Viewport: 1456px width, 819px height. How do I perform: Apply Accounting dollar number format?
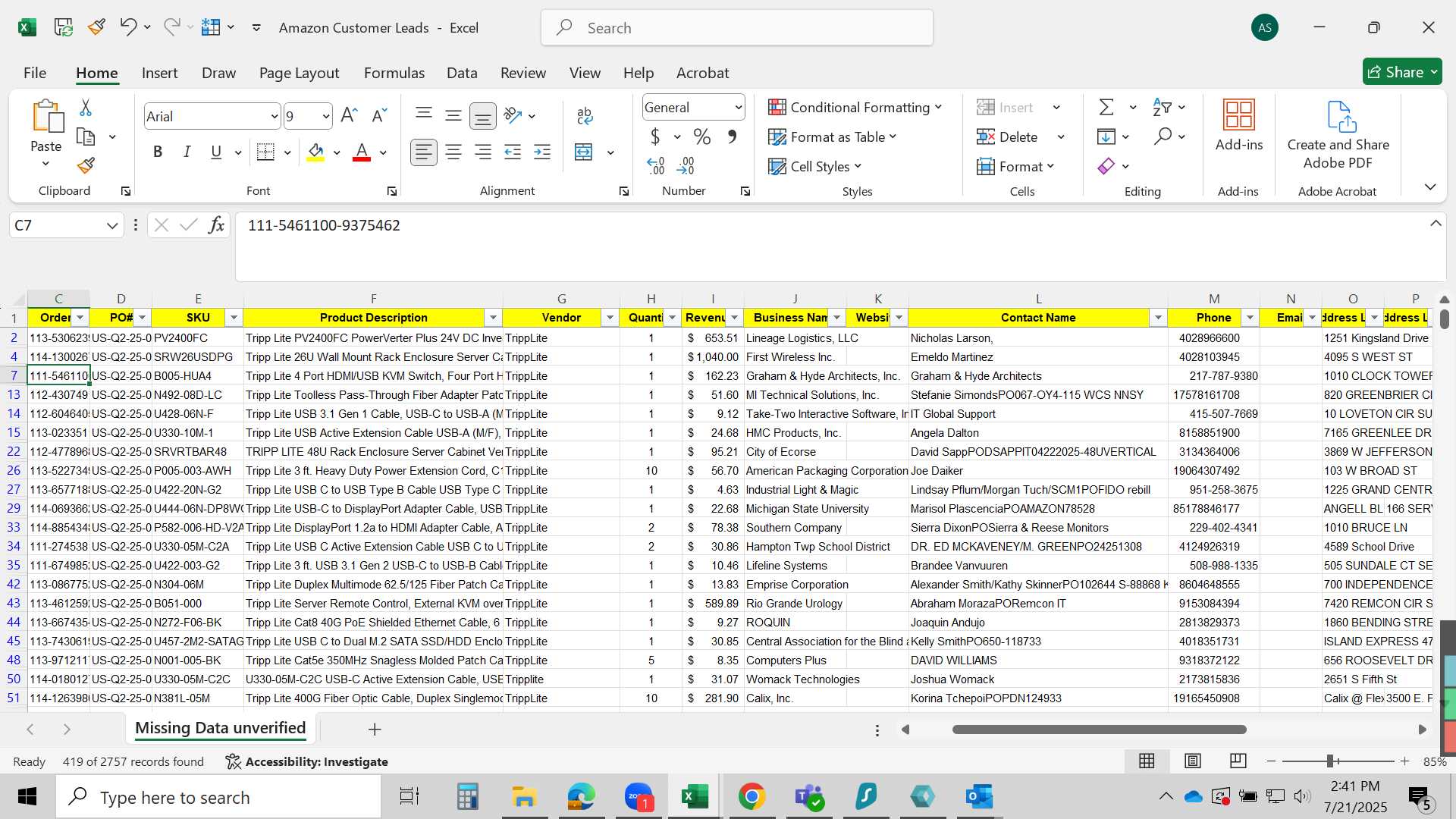pyautogui.click(x=655, y=136)
